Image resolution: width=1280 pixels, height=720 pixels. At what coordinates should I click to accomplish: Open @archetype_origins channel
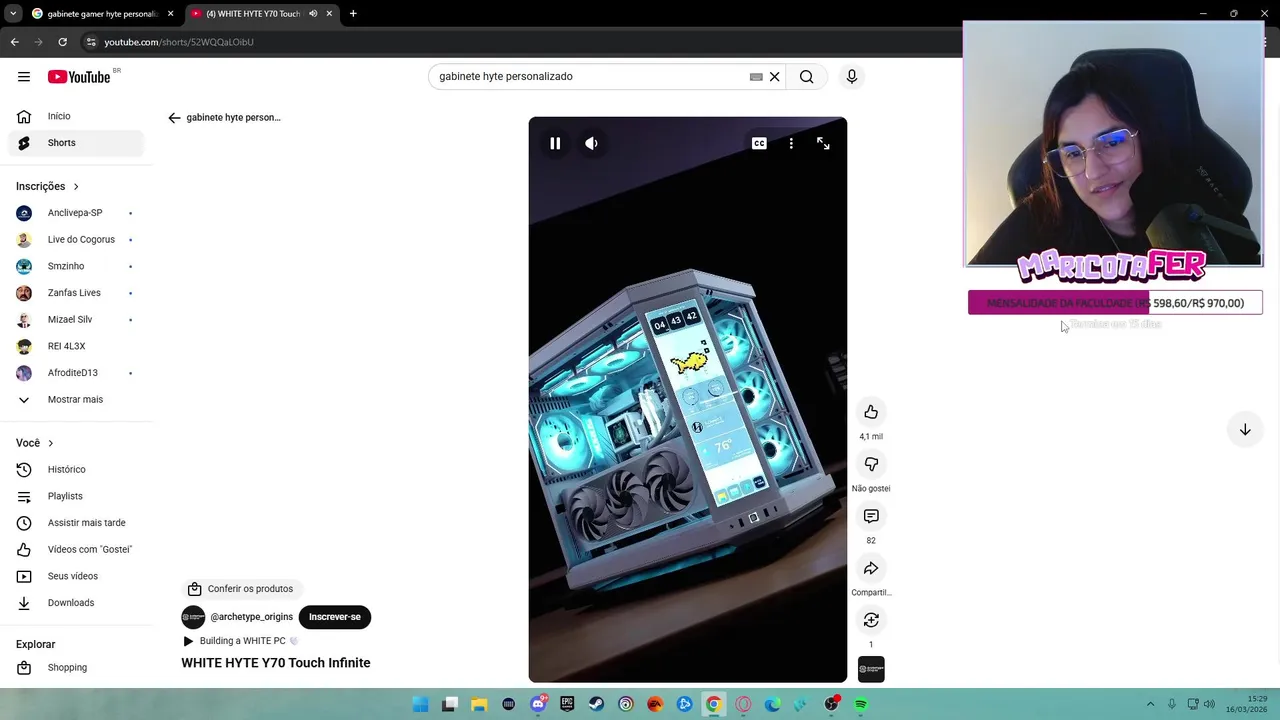(x=251, y=617)
